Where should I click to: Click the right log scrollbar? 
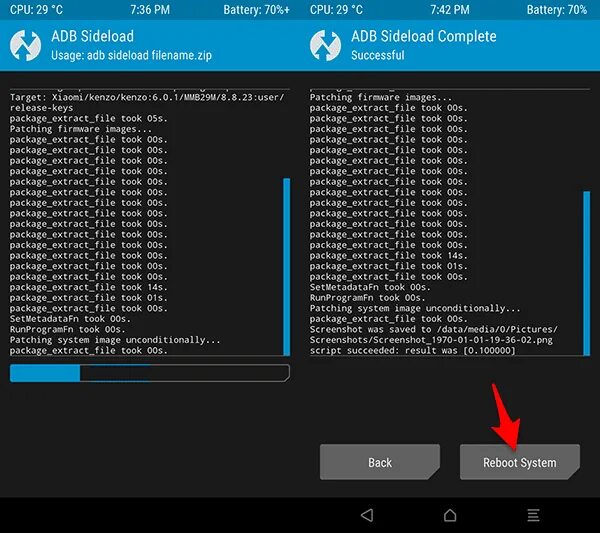[x=587, y=273]
